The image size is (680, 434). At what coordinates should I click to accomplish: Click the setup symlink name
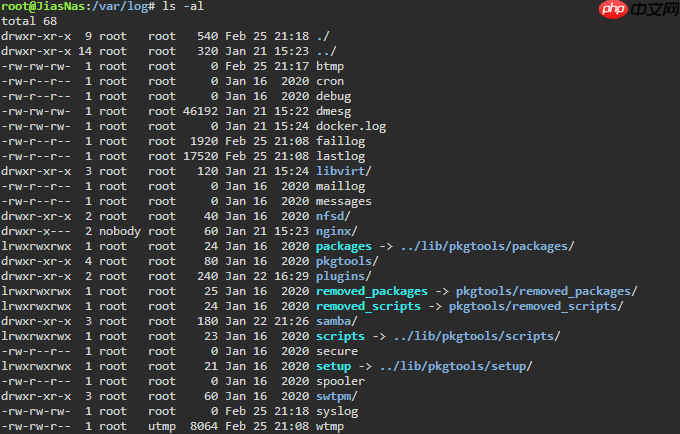tap(334, 366)
